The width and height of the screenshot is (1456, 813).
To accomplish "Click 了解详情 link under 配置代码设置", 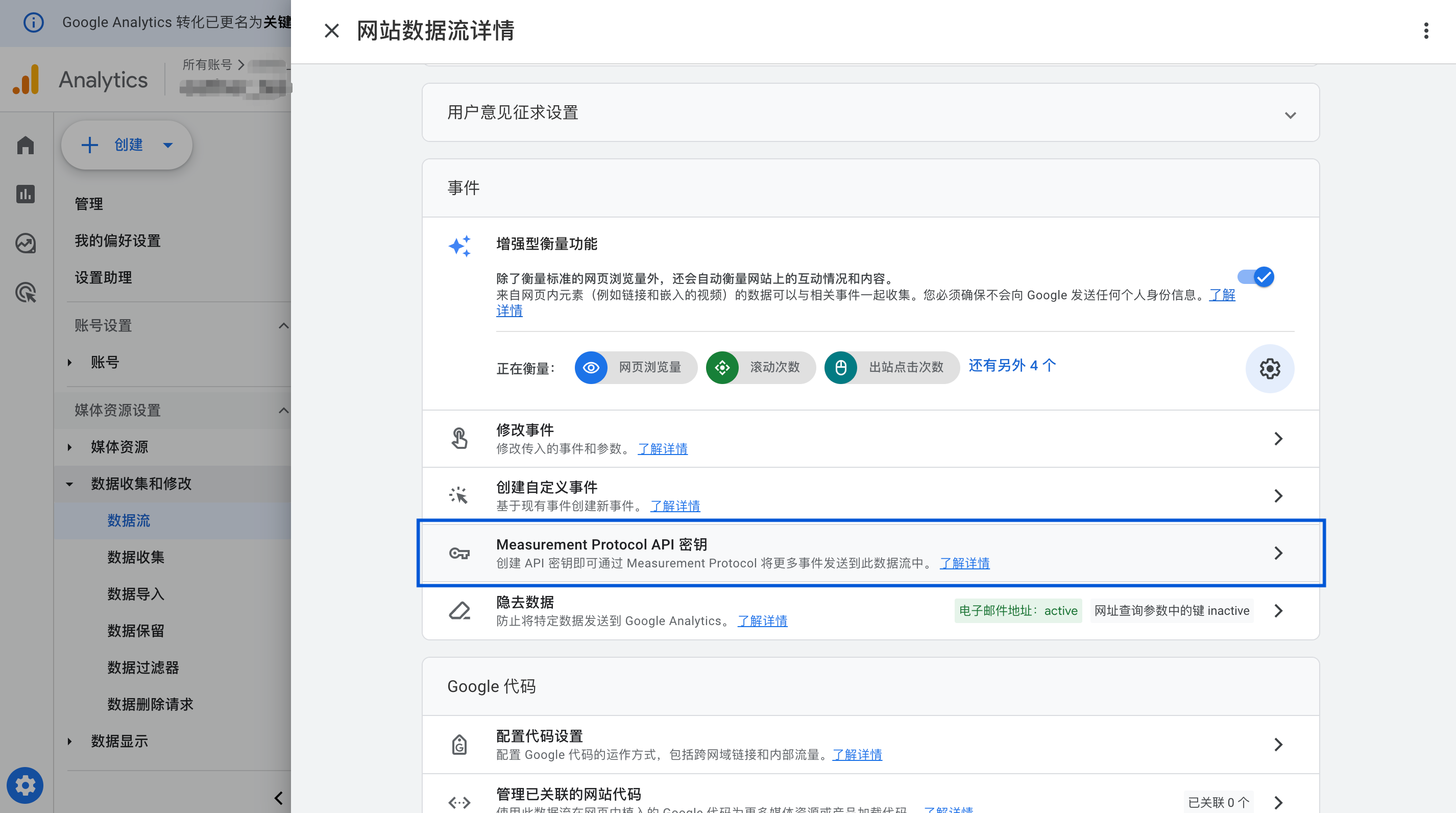I will click(857, 755).
